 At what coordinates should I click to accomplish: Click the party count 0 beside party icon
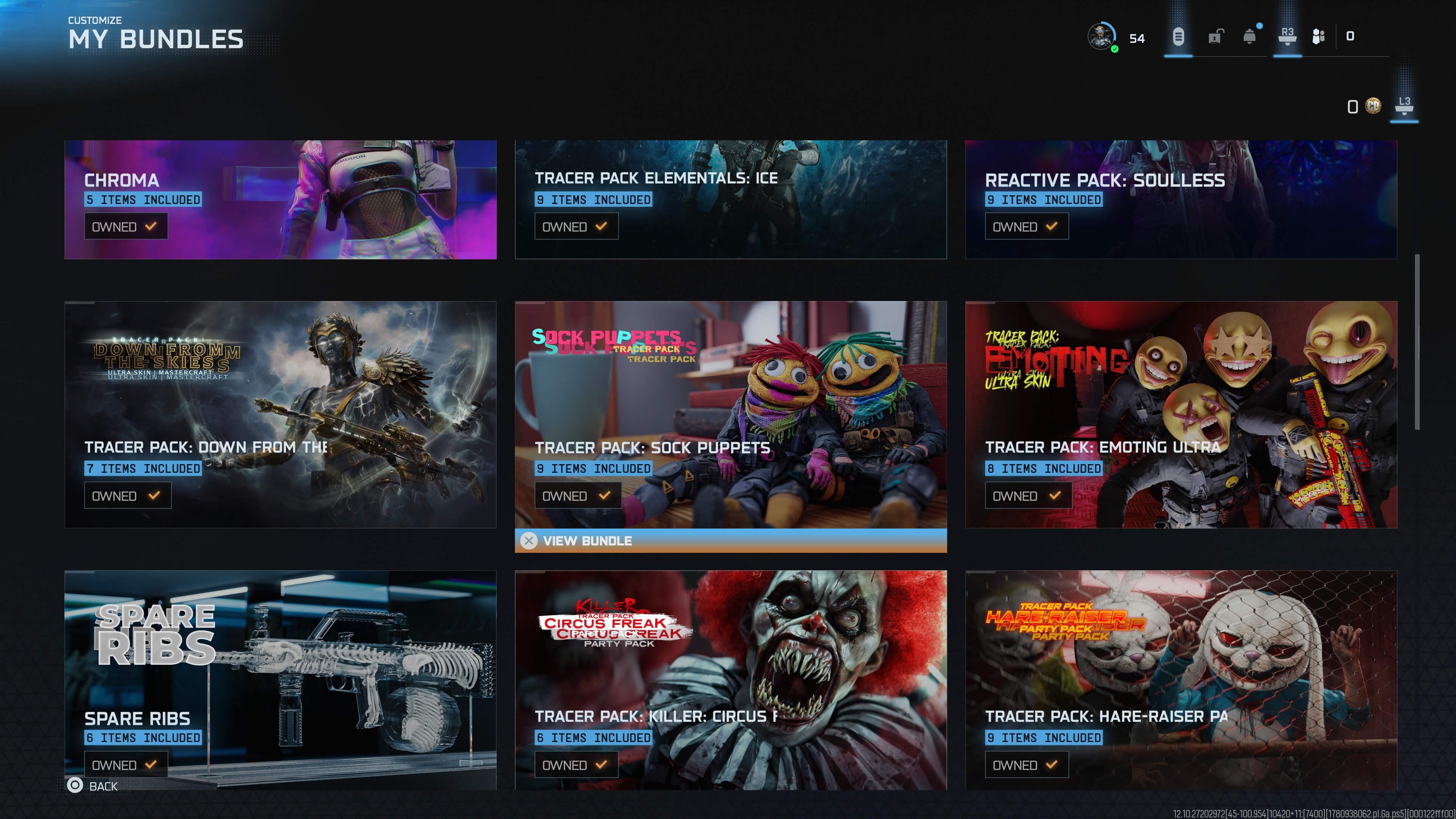pos(1350,36)
